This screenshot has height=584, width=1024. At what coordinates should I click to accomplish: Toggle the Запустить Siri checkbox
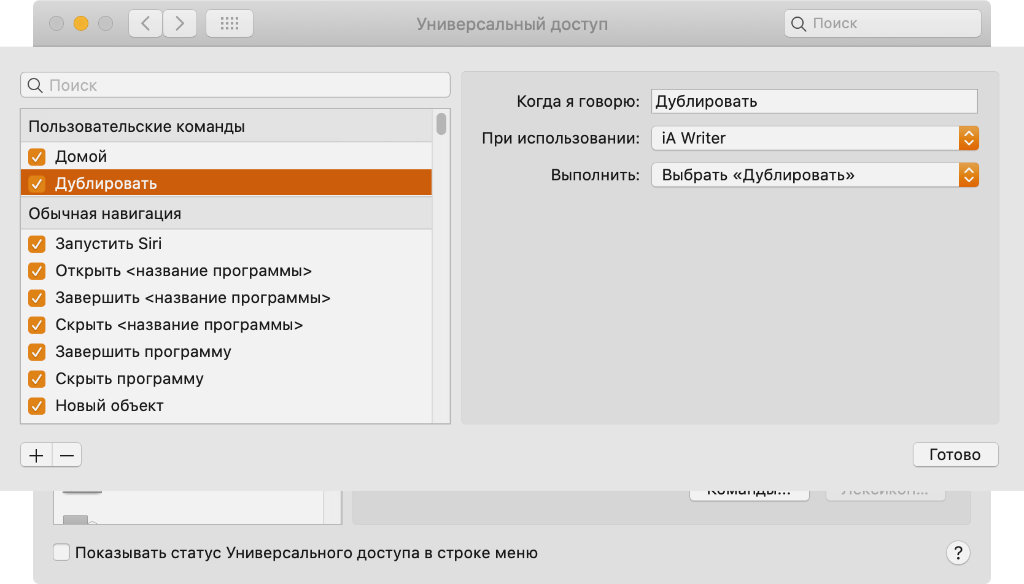[37, 244]
